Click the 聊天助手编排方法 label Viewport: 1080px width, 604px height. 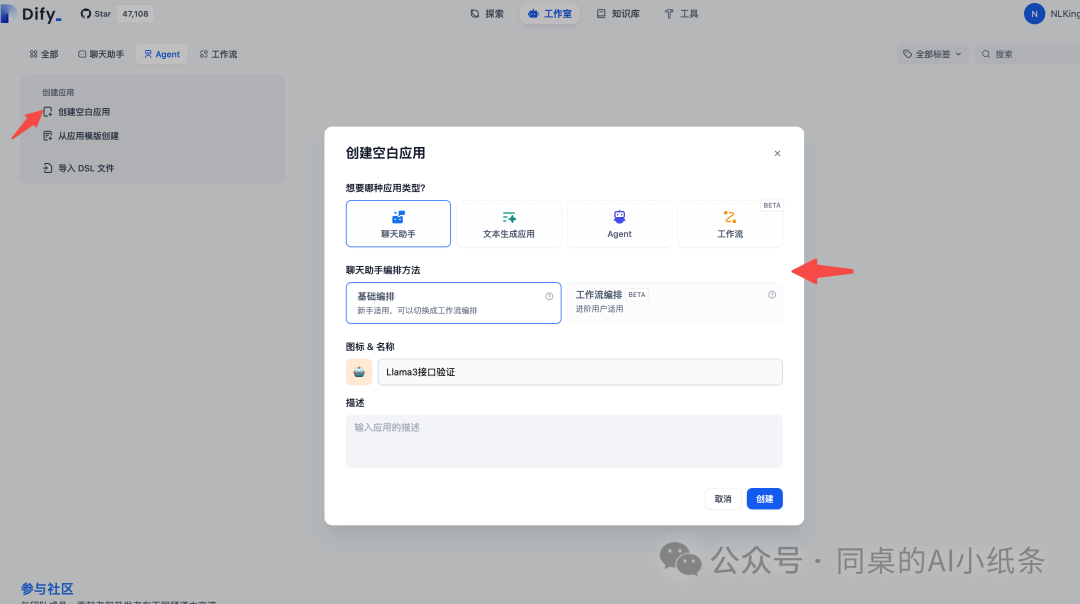[x=383, y=270]
